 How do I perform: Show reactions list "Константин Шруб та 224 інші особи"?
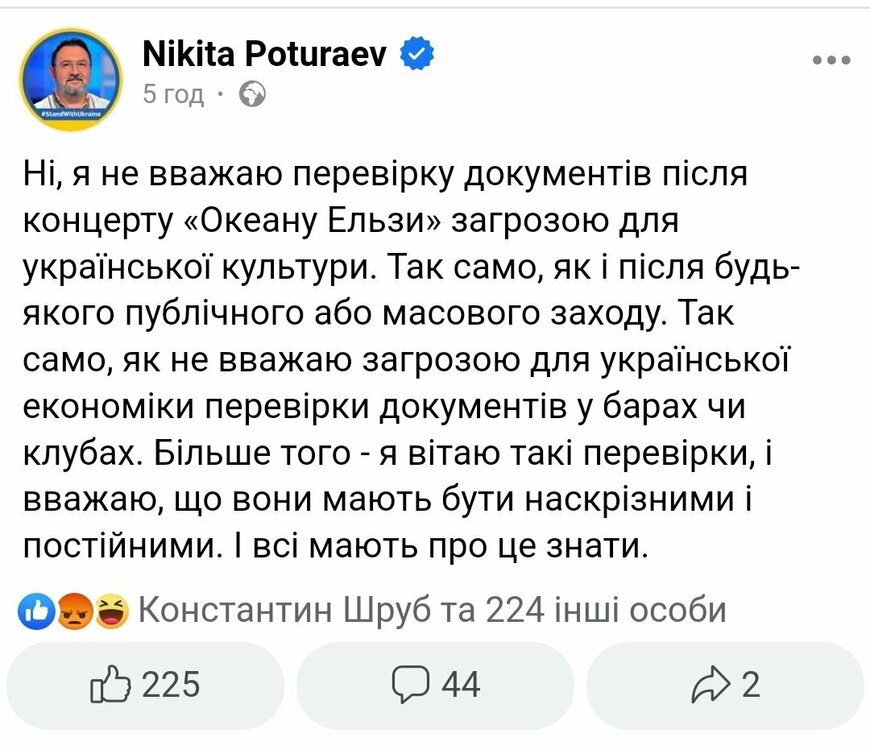[430, 609]
